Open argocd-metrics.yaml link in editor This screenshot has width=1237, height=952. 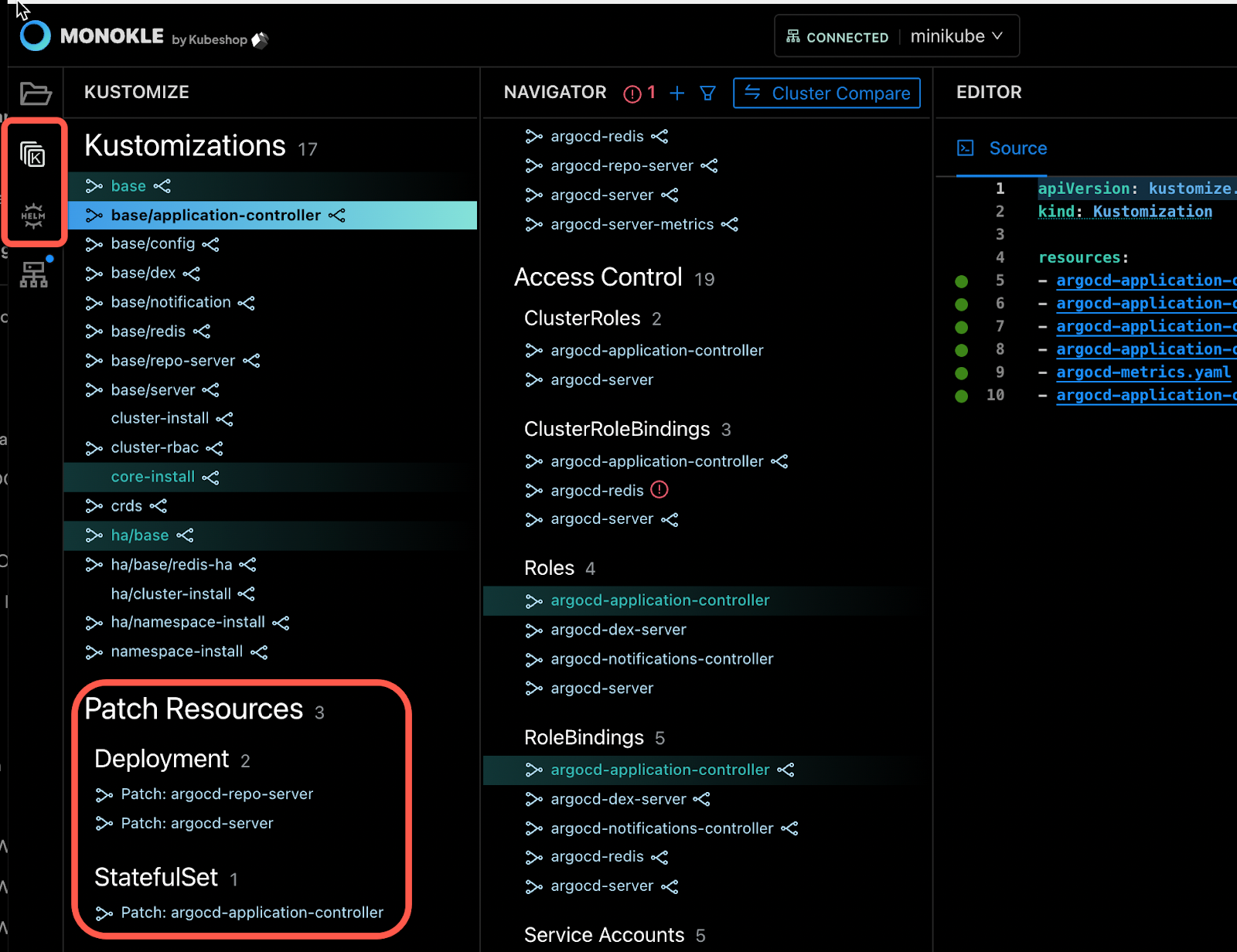(1143, 372)
